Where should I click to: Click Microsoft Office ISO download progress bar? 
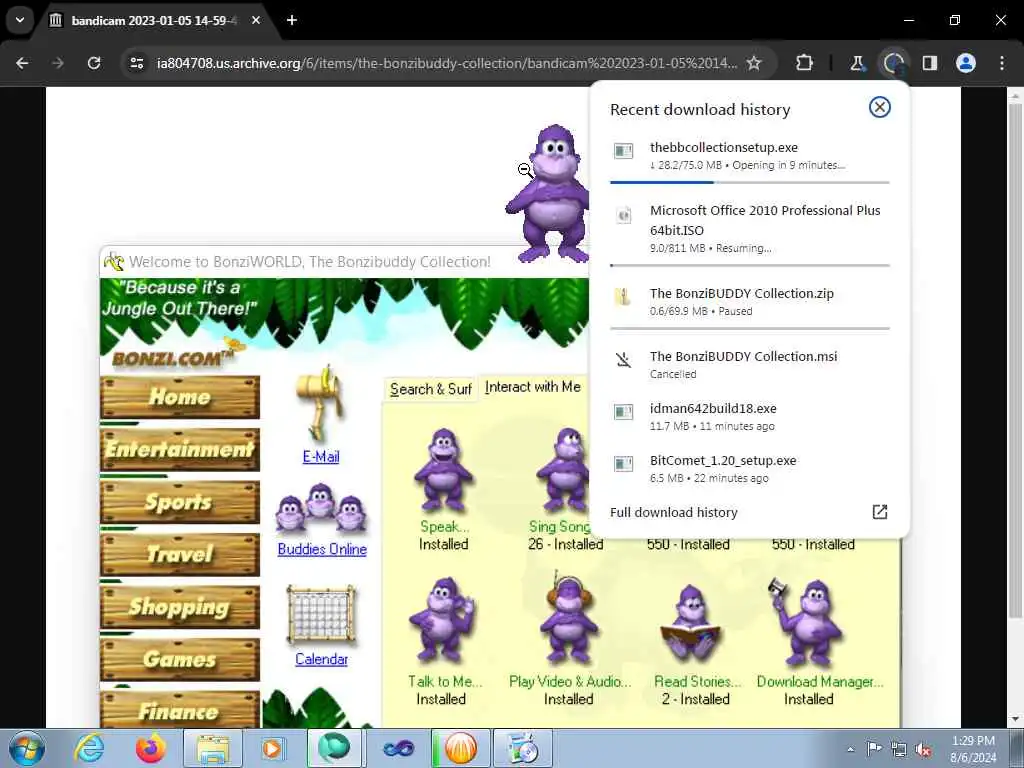(x=750, y=265)
